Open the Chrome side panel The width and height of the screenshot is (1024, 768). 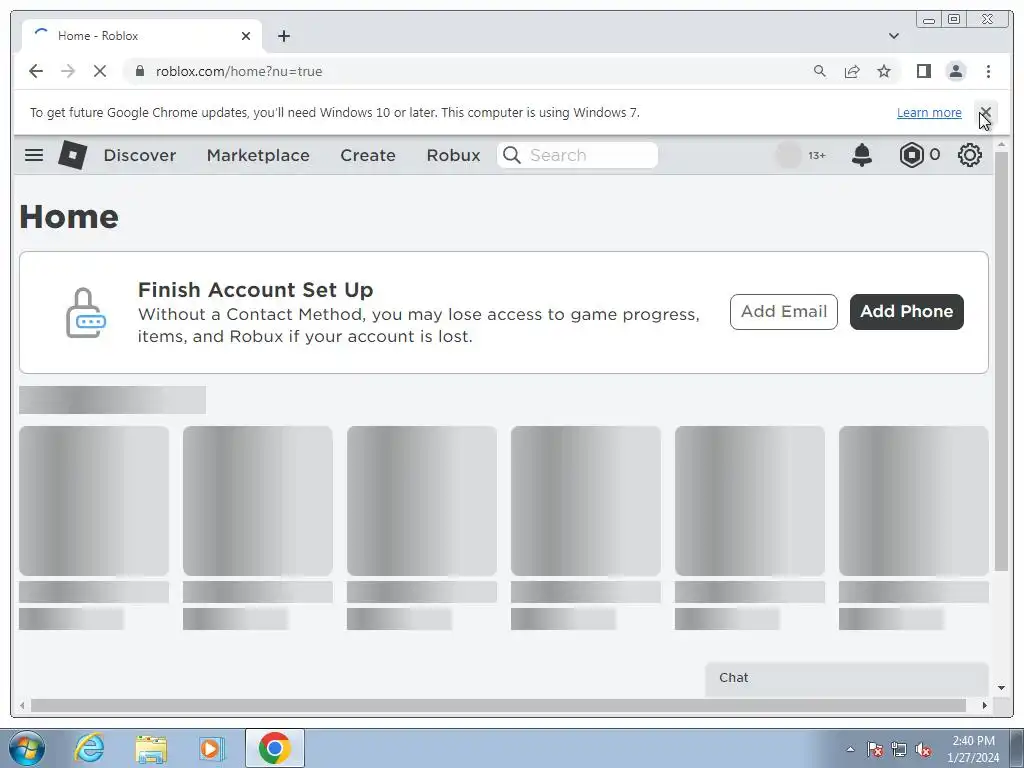923,71
